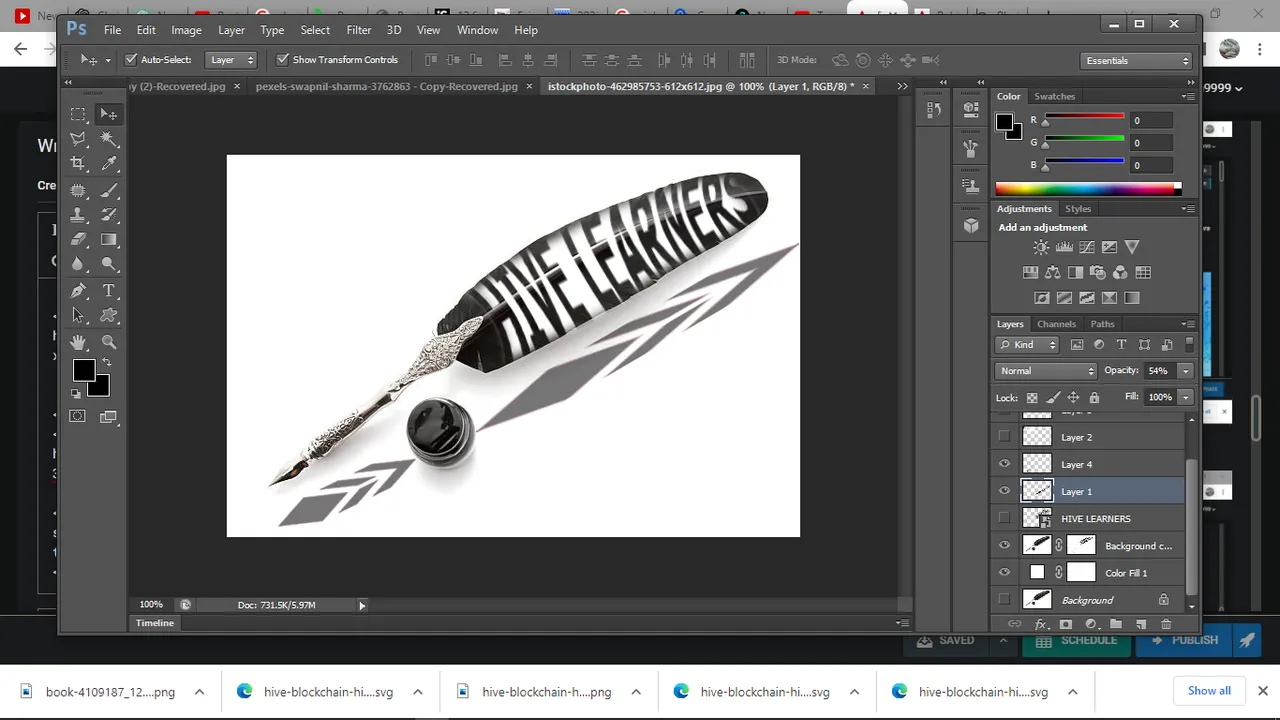Toggle Quick Mask mode icon
This screenshot has width=1280, height=720.
(x=78, y=416)
